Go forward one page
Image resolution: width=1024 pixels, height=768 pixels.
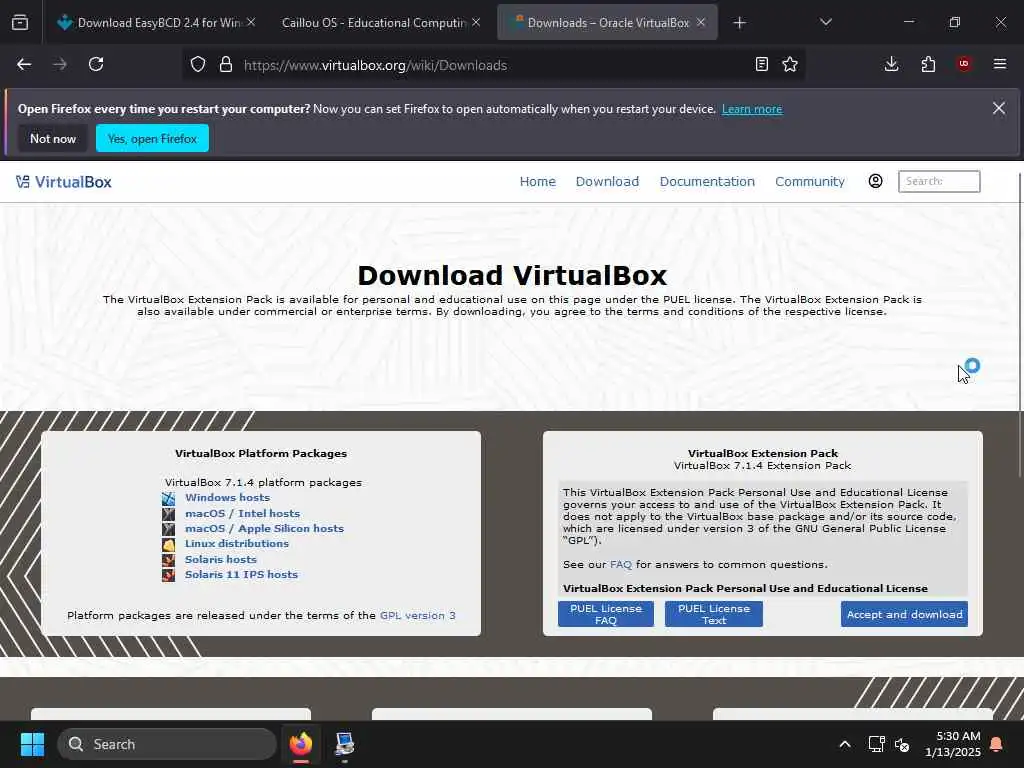point(59,64)
